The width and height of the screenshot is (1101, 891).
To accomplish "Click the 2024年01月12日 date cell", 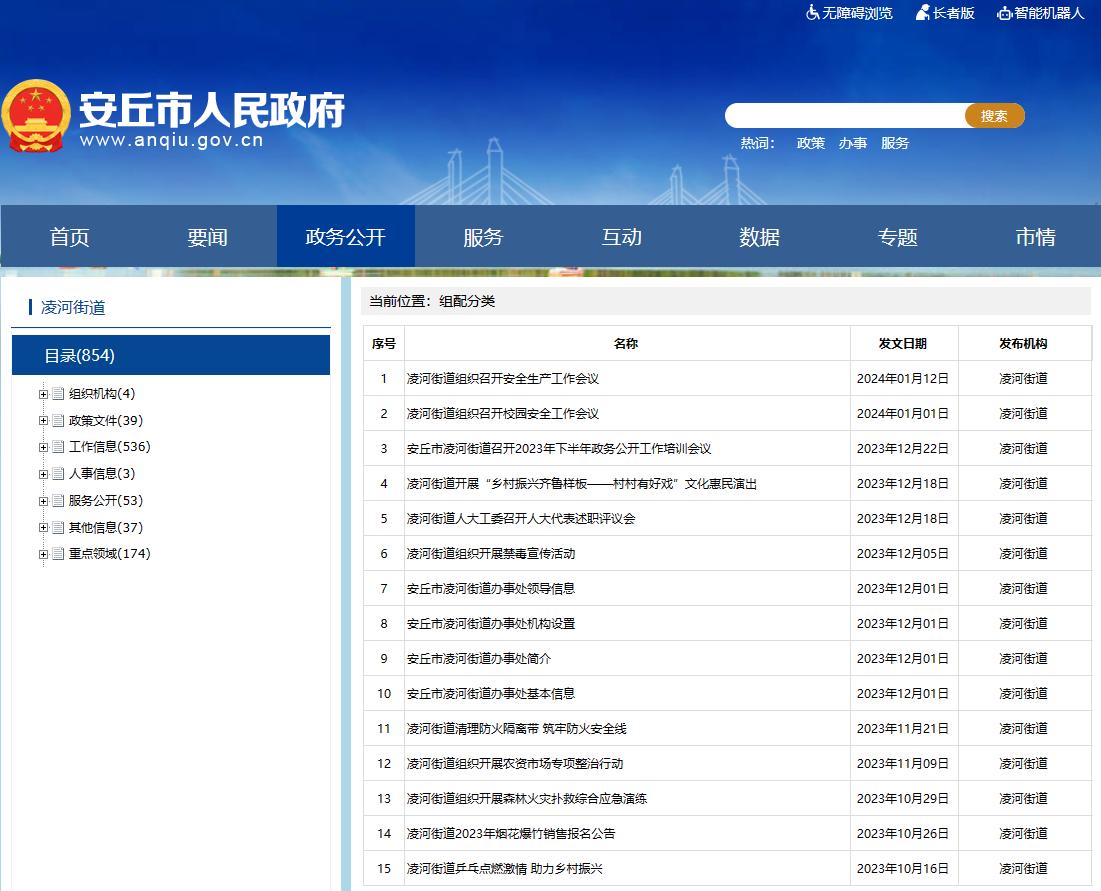I will [903, 378].
